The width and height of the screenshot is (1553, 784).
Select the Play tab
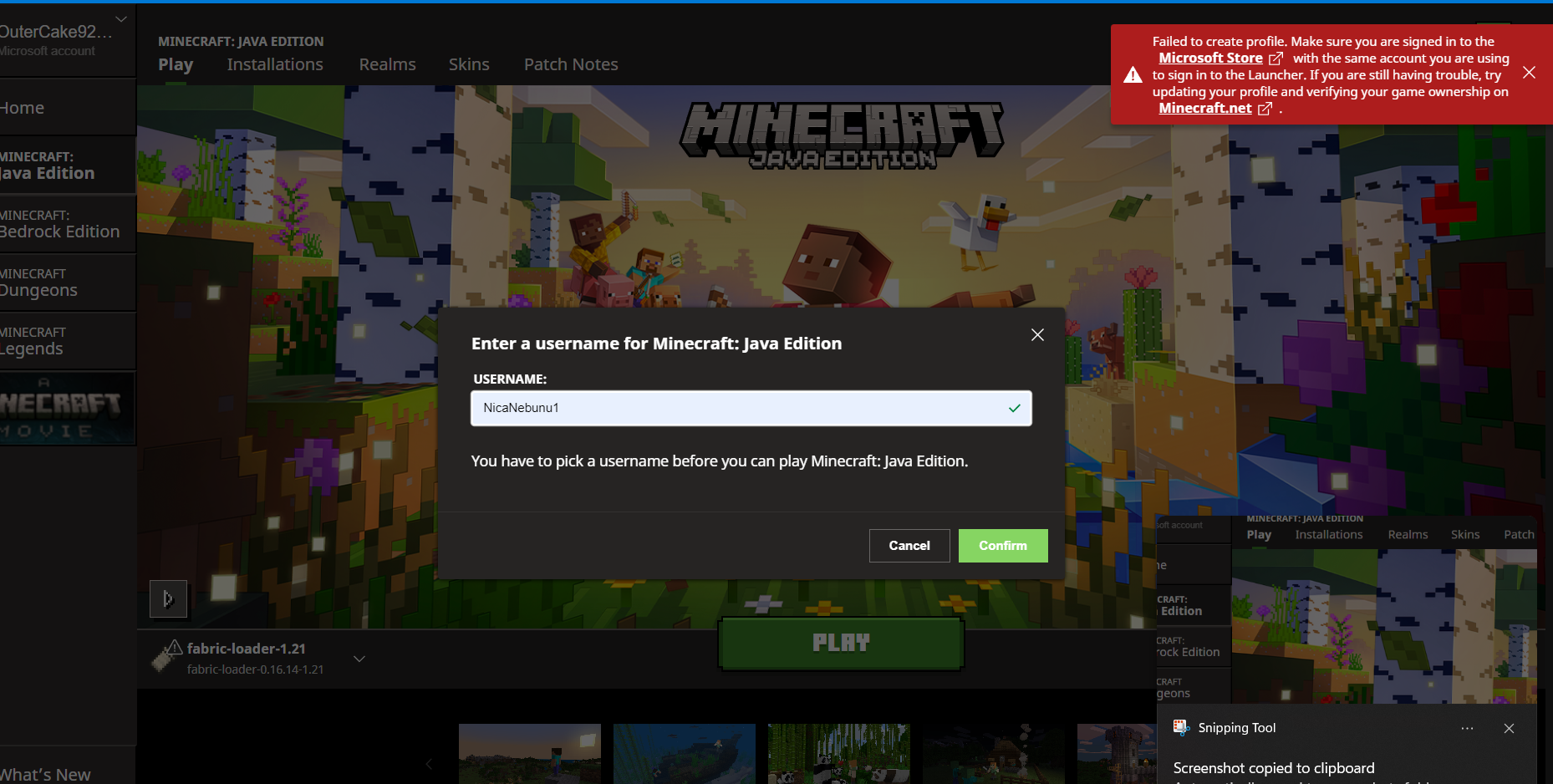pos(176,64)
